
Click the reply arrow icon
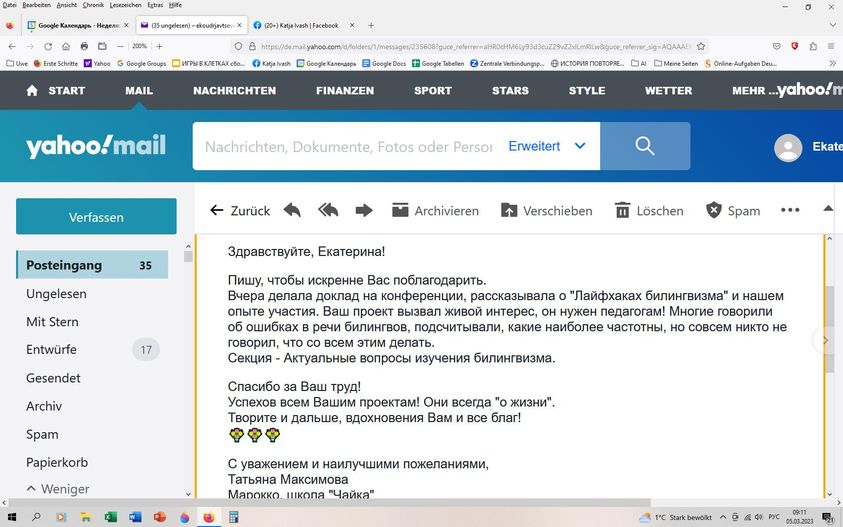point(292,211)
